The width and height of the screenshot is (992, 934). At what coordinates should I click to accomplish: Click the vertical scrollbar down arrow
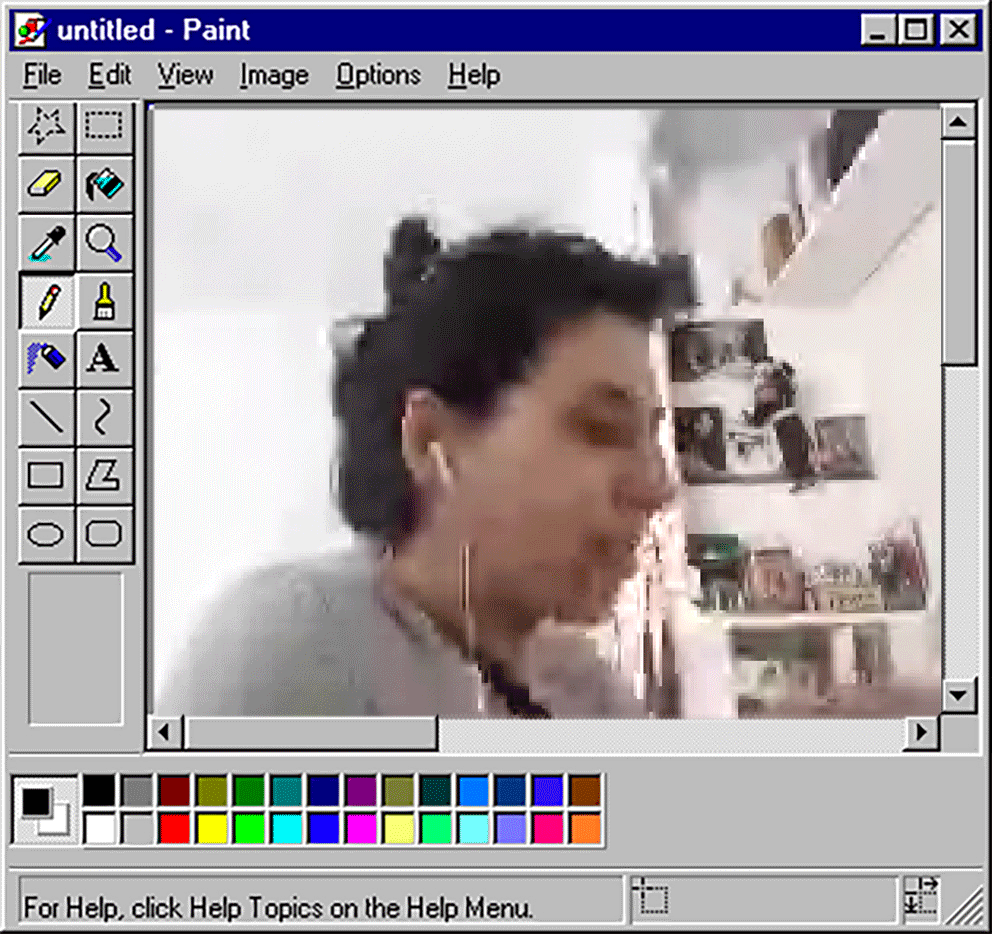958,695
